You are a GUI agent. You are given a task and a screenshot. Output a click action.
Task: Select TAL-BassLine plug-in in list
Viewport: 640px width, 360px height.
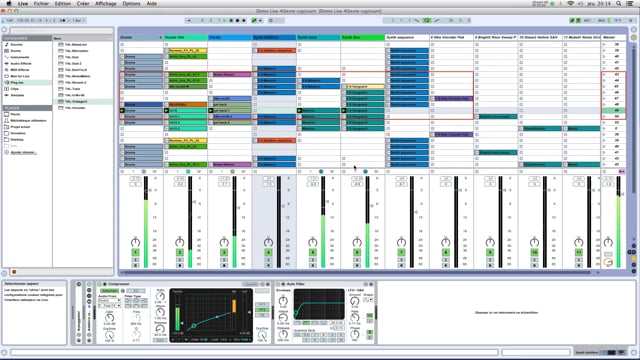click(x=76, y=44)
